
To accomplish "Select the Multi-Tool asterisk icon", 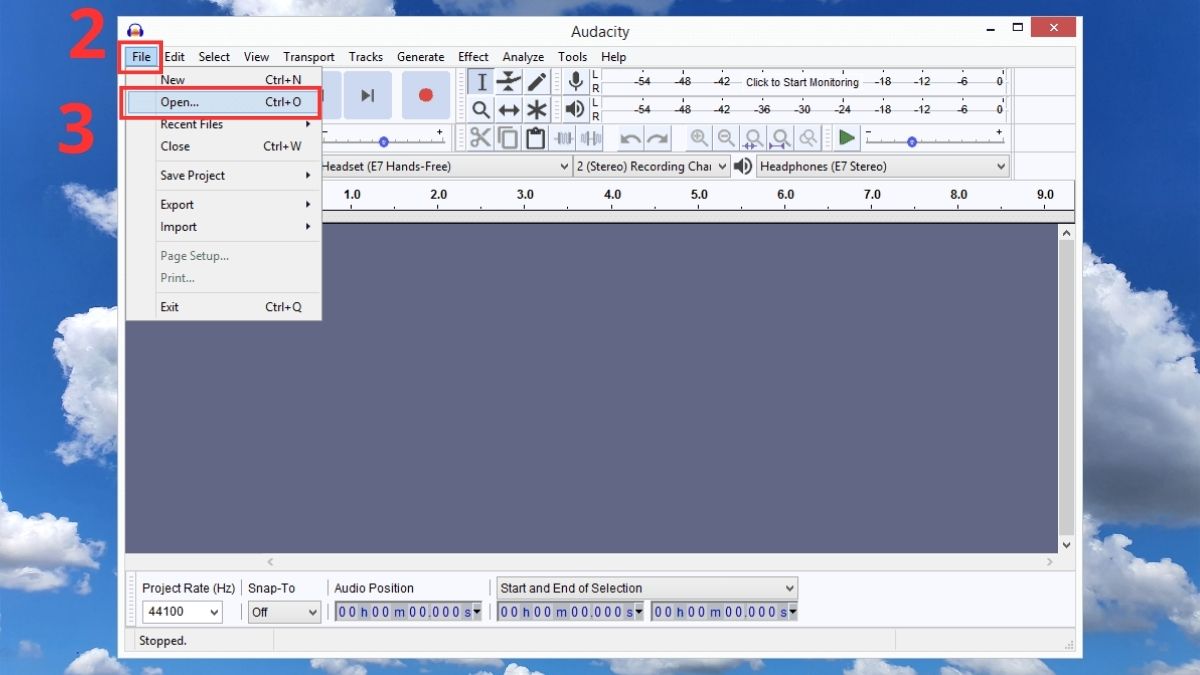I will 537,110.
